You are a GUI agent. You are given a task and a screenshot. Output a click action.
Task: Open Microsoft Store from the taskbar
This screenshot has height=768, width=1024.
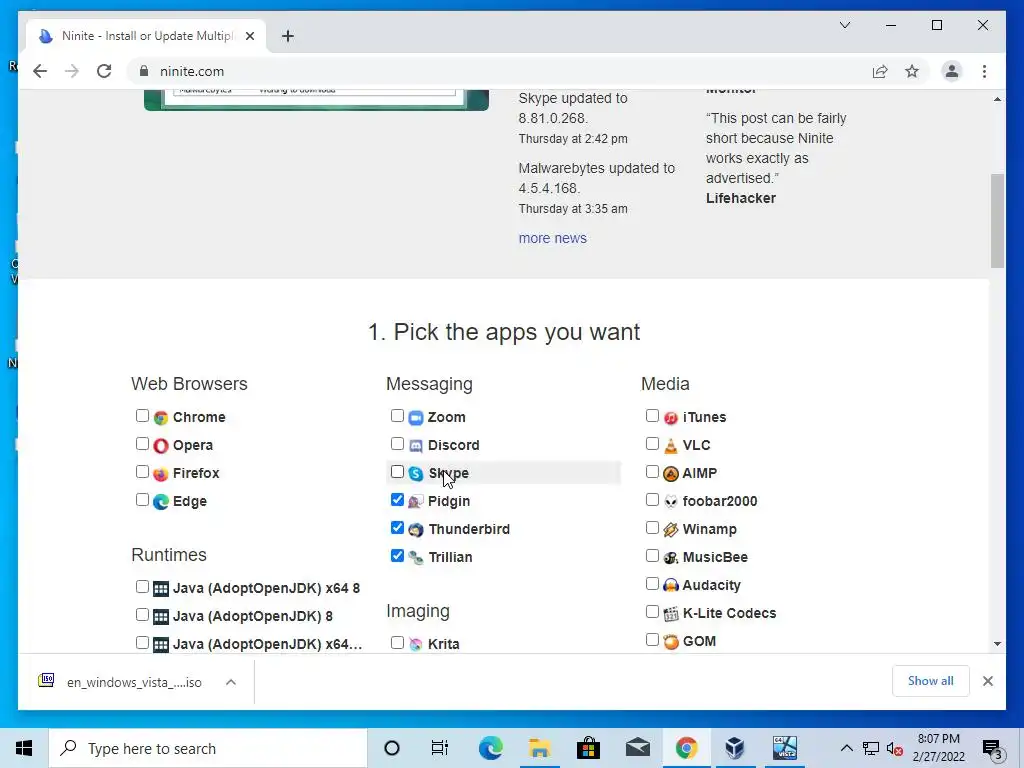588,748
